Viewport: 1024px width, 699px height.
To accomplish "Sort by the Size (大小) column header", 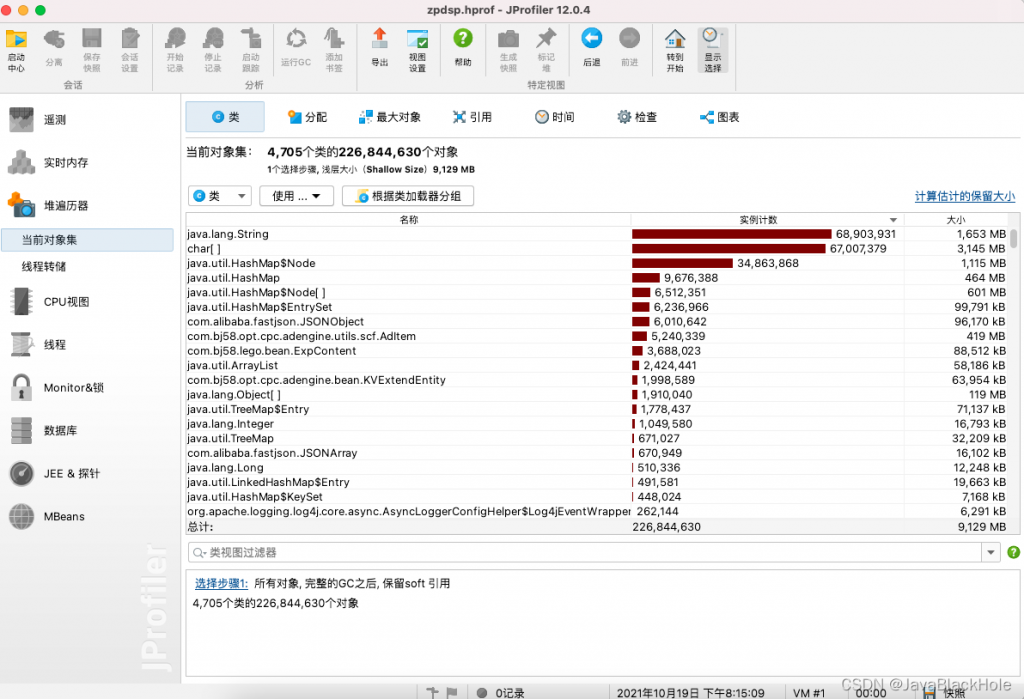I will pyautogui.click(x=956, y=219).
